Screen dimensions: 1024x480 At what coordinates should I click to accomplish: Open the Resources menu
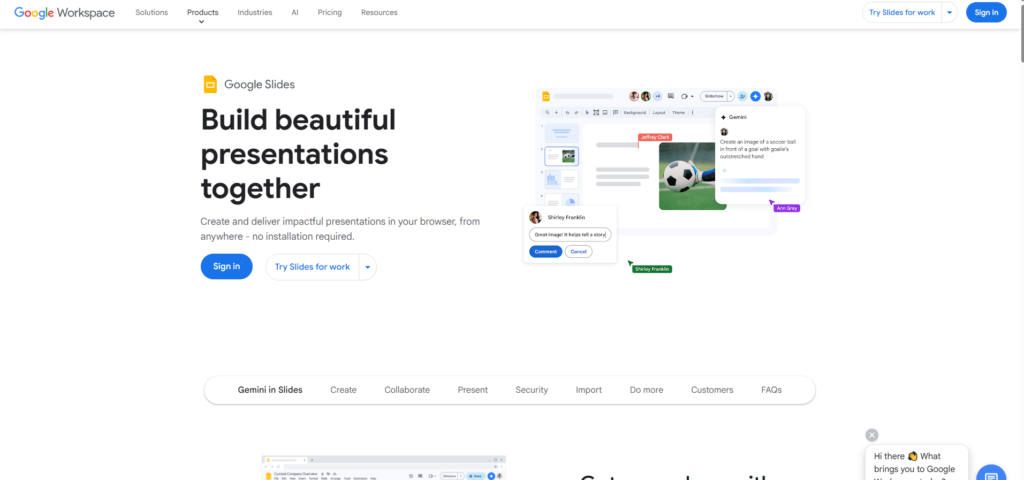[379, 12]
